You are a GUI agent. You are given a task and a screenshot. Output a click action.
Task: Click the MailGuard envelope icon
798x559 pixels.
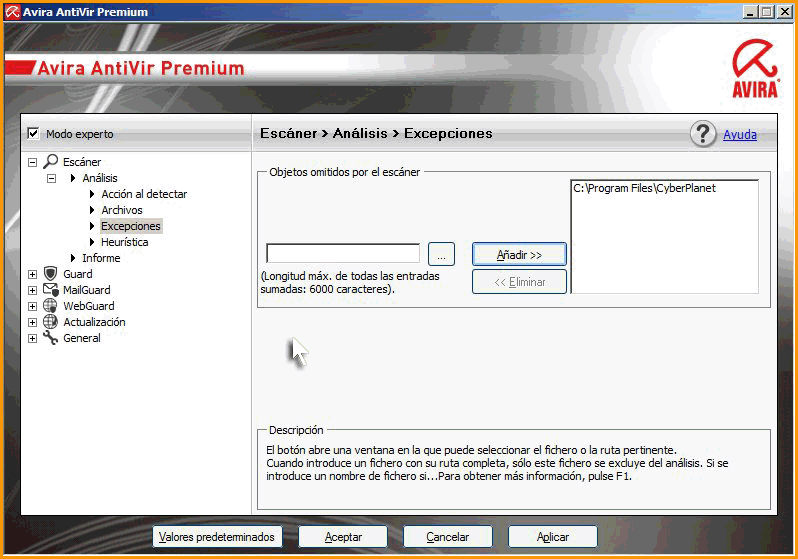coord(50,290)
